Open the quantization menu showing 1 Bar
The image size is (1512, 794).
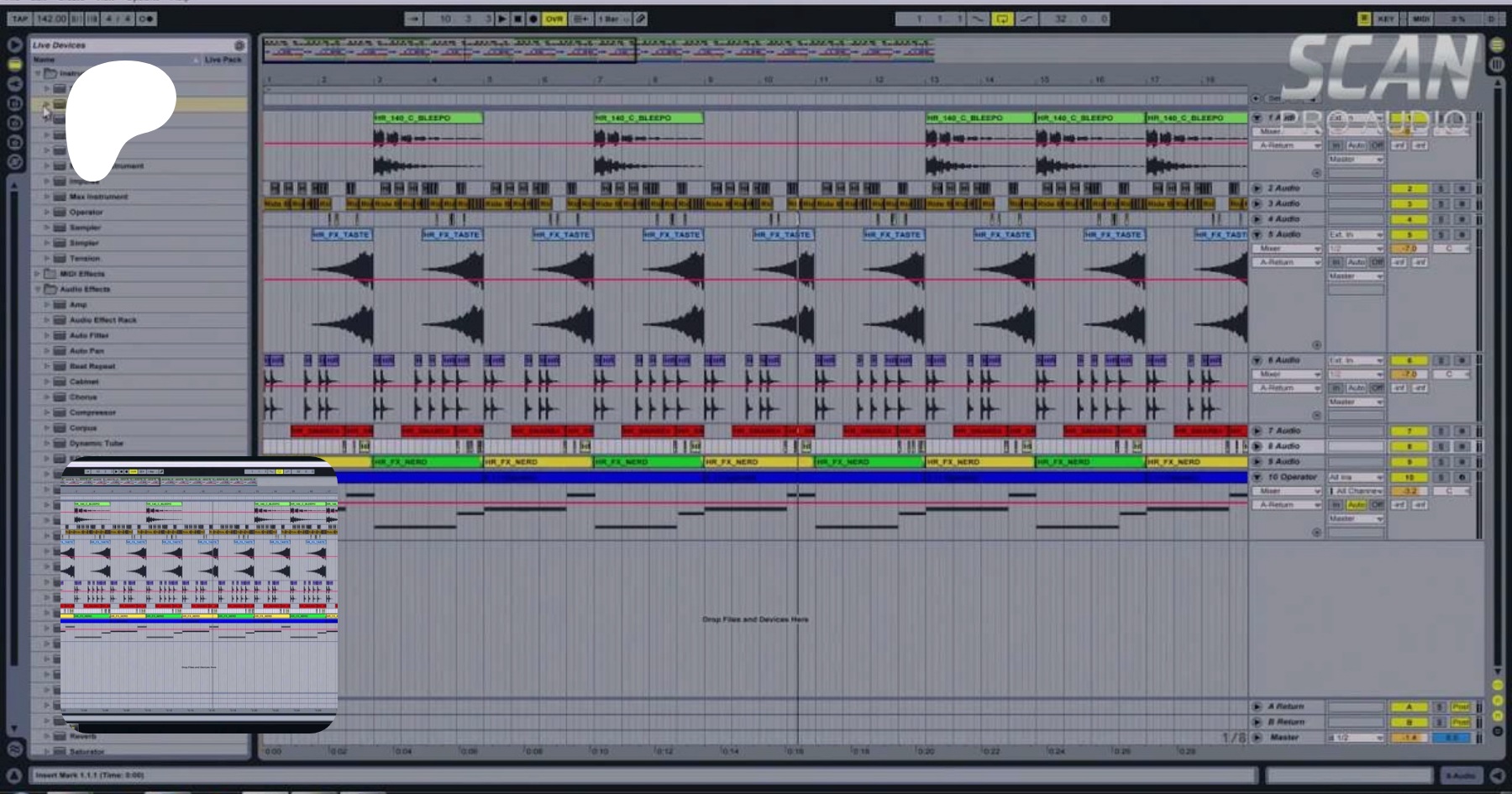611,18
